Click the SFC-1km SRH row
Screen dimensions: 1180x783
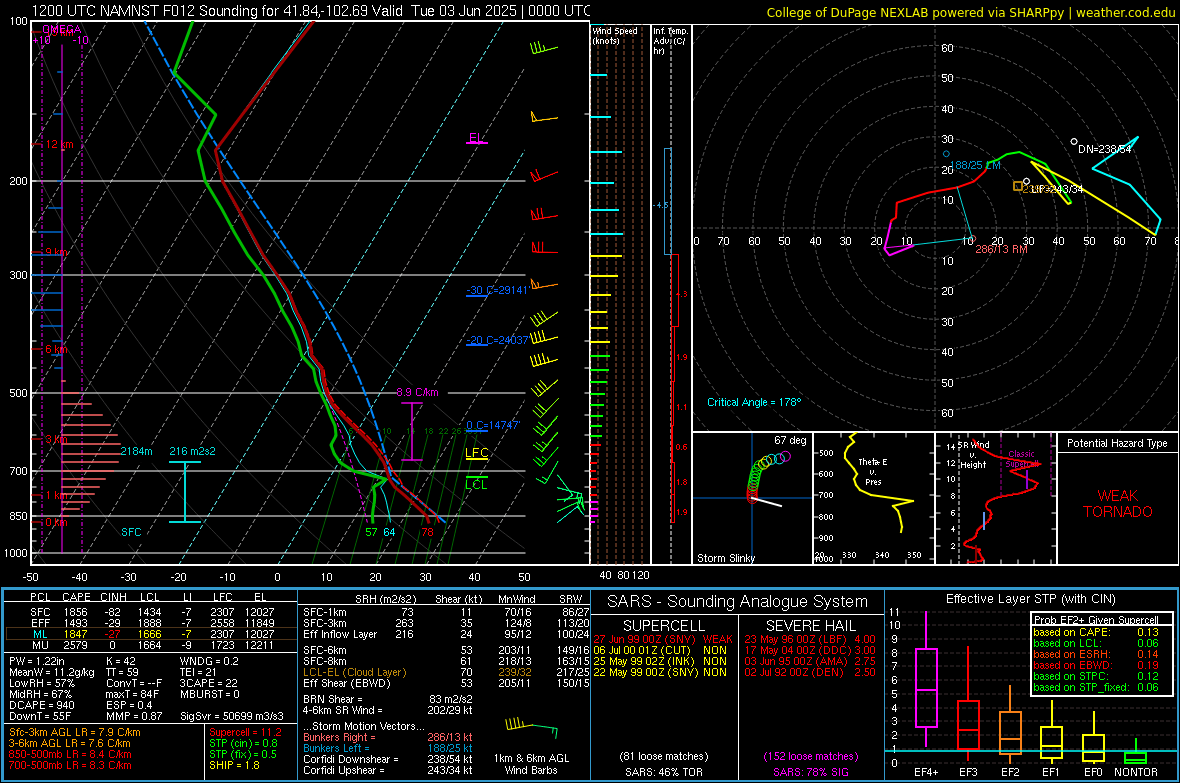[x=446, y=612]
